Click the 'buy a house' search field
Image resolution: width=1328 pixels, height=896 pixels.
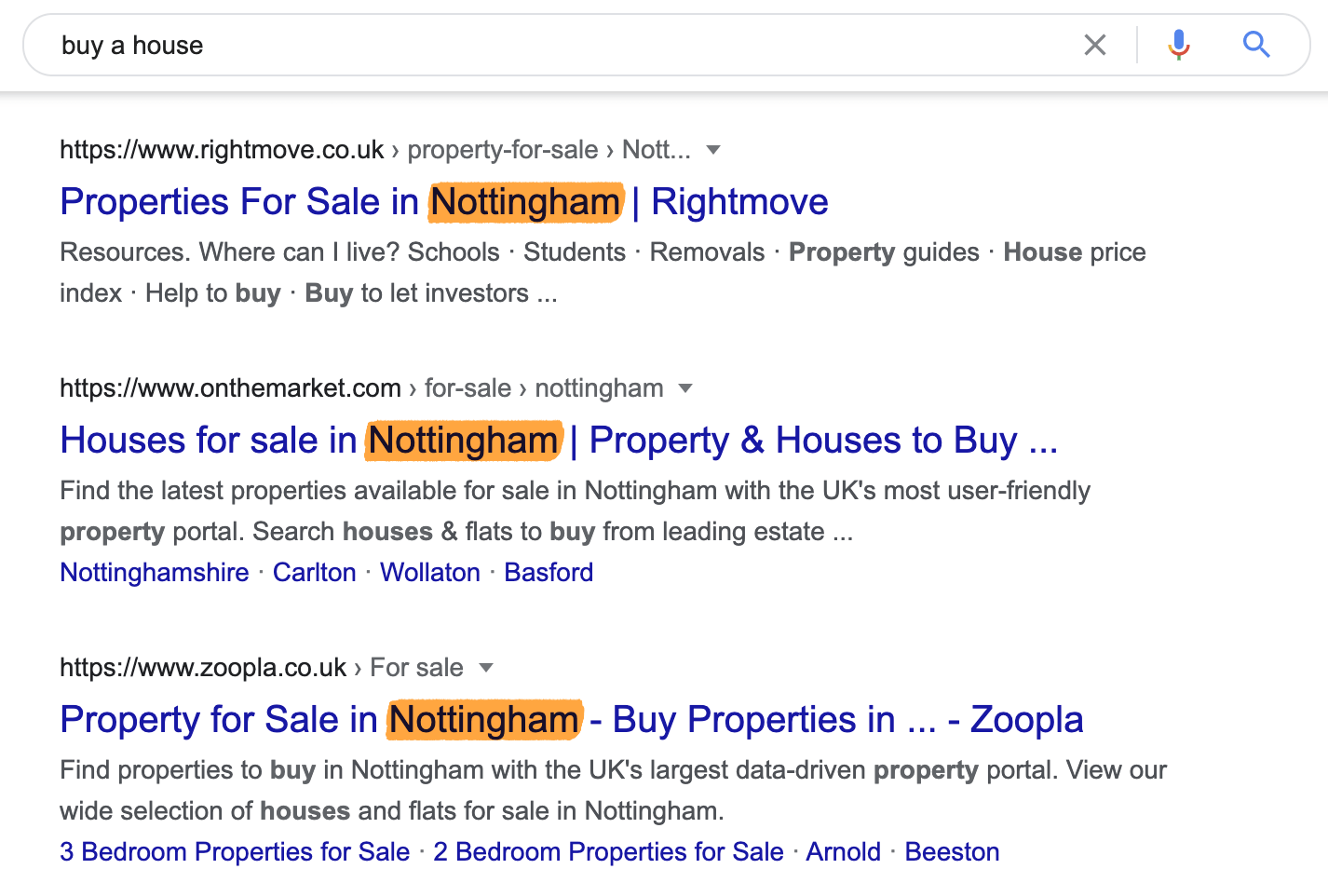(x=559, y=45)
